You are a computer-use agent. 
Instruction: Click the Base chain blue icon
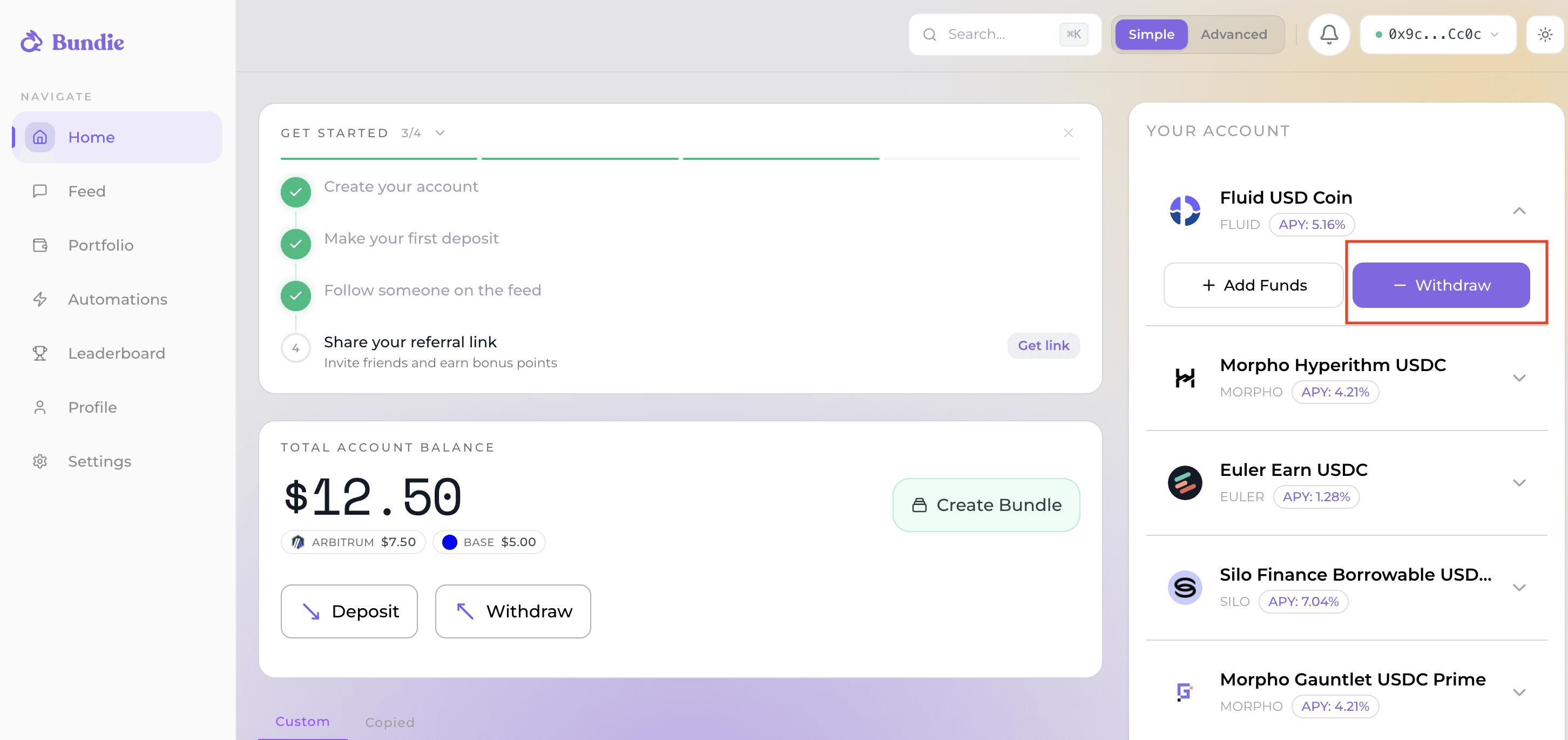pyautogui.click(x=449, y=542)
